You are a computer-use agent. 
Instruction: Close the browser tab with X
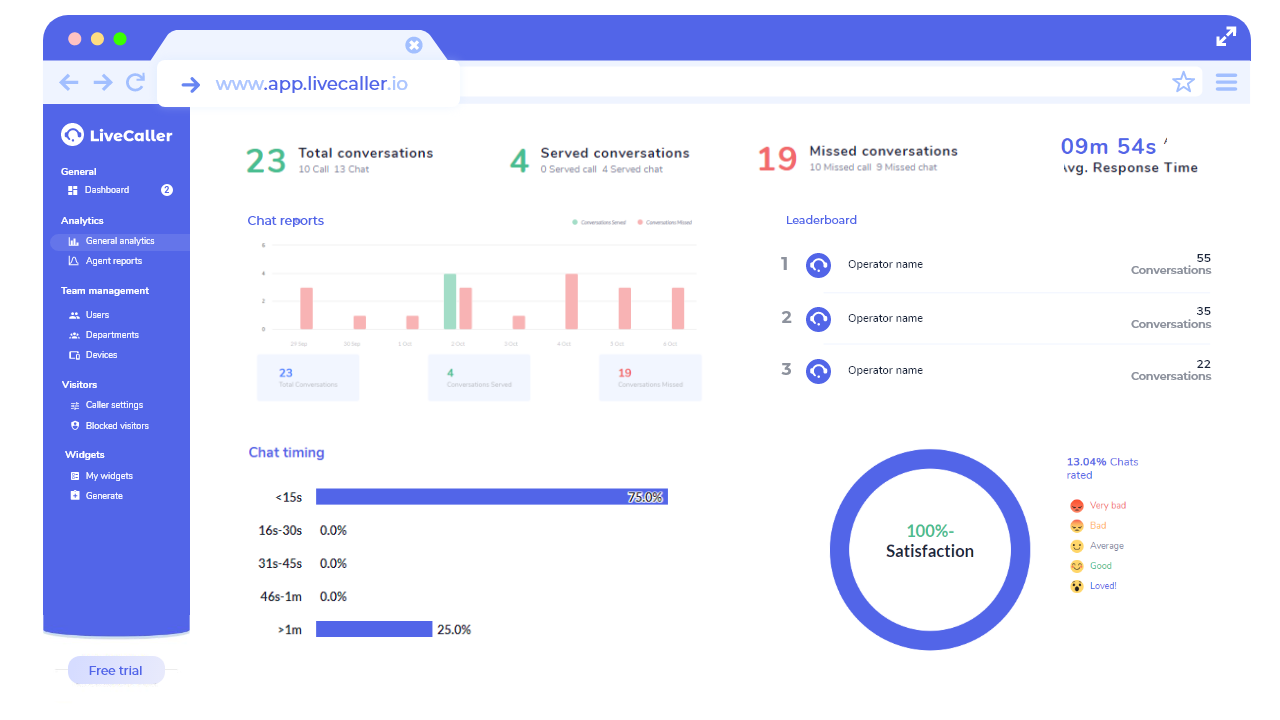(x=414, y=45)
